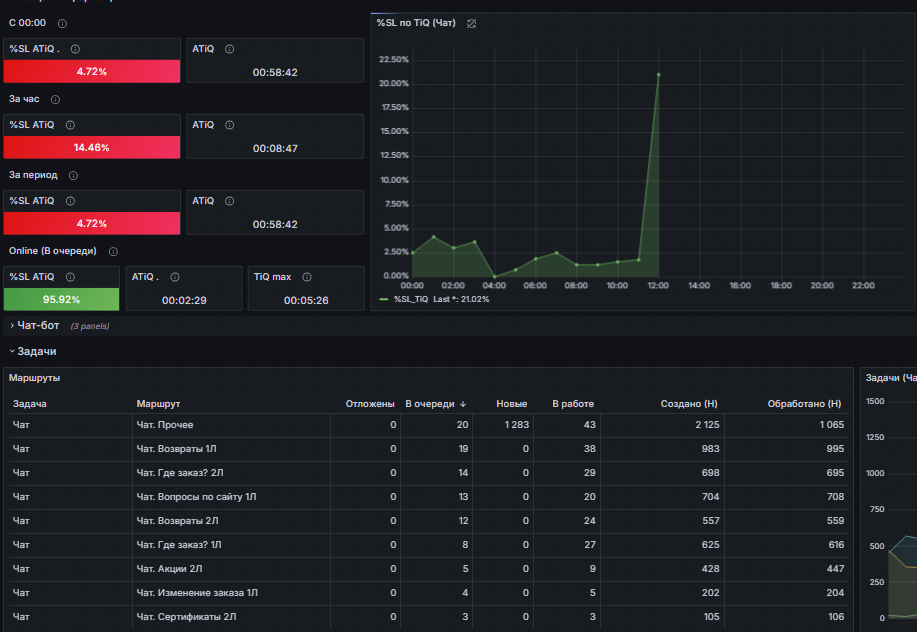Viewport: 917px width, 632px height.
Task: Open 'Маршруты' panel title menu
Action: (35, 378)
